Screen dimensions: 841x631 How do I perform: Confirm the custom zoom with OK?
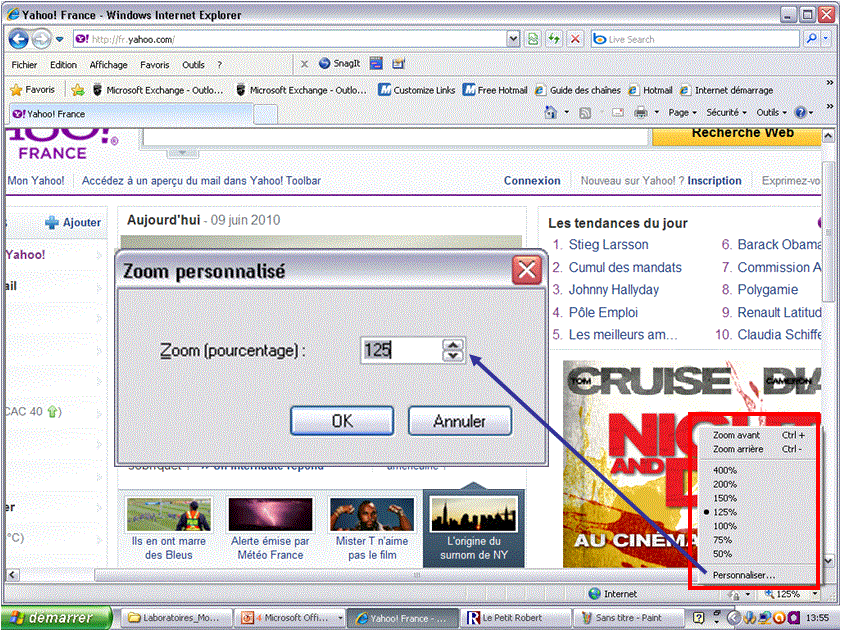tap(342, 421)
